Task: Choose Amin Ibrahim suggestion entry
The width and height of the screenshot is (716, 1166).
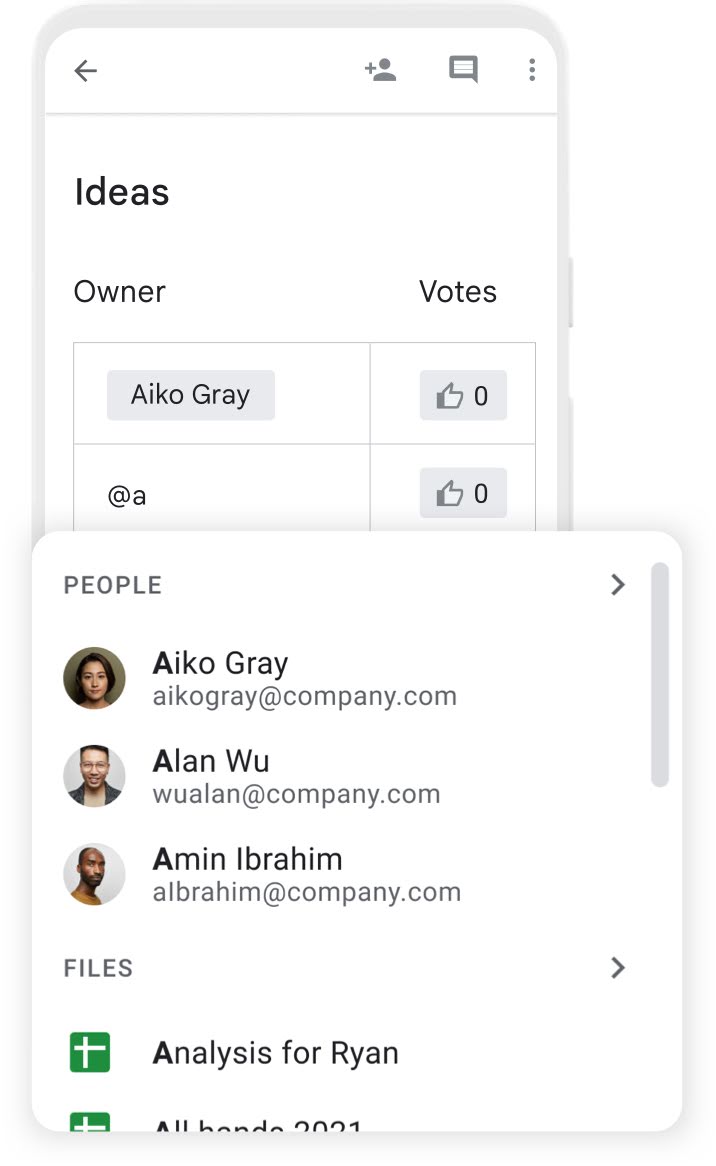Action: 306,874
